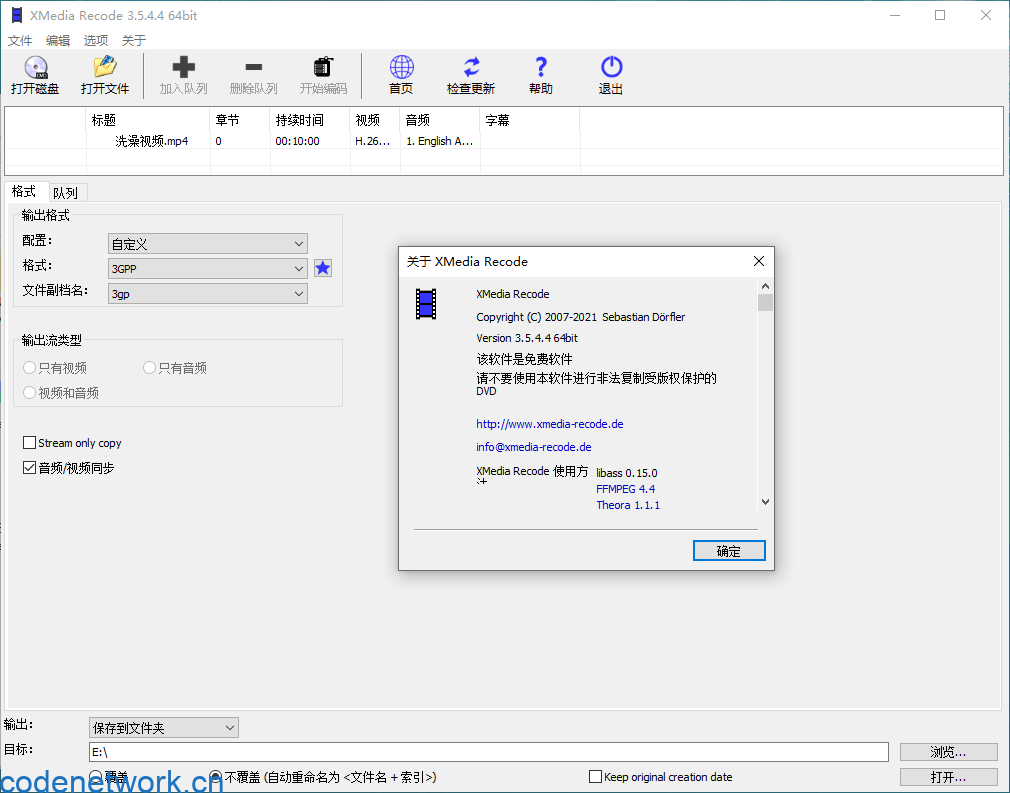Visit the xmedia-recode.de website link
Screen dimensions: 1010x793
[549, 424]
